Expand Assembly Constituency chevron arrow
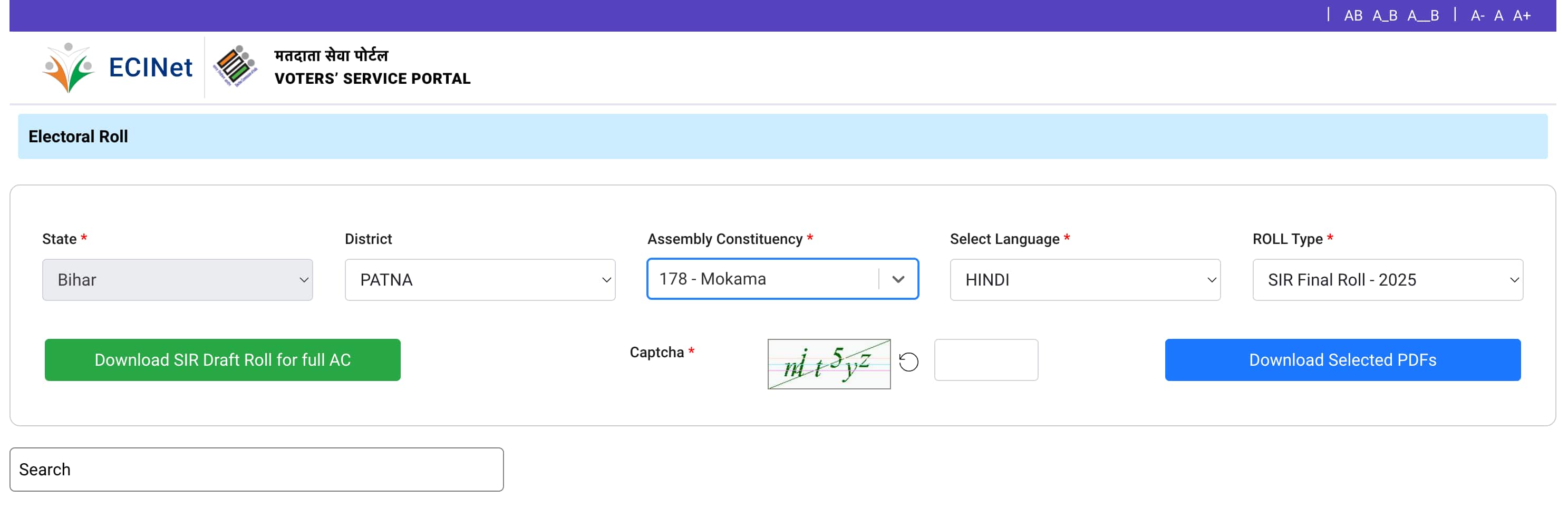This screenshot has height=508, width=1568. pyautogui.click(x=898, y=279)
